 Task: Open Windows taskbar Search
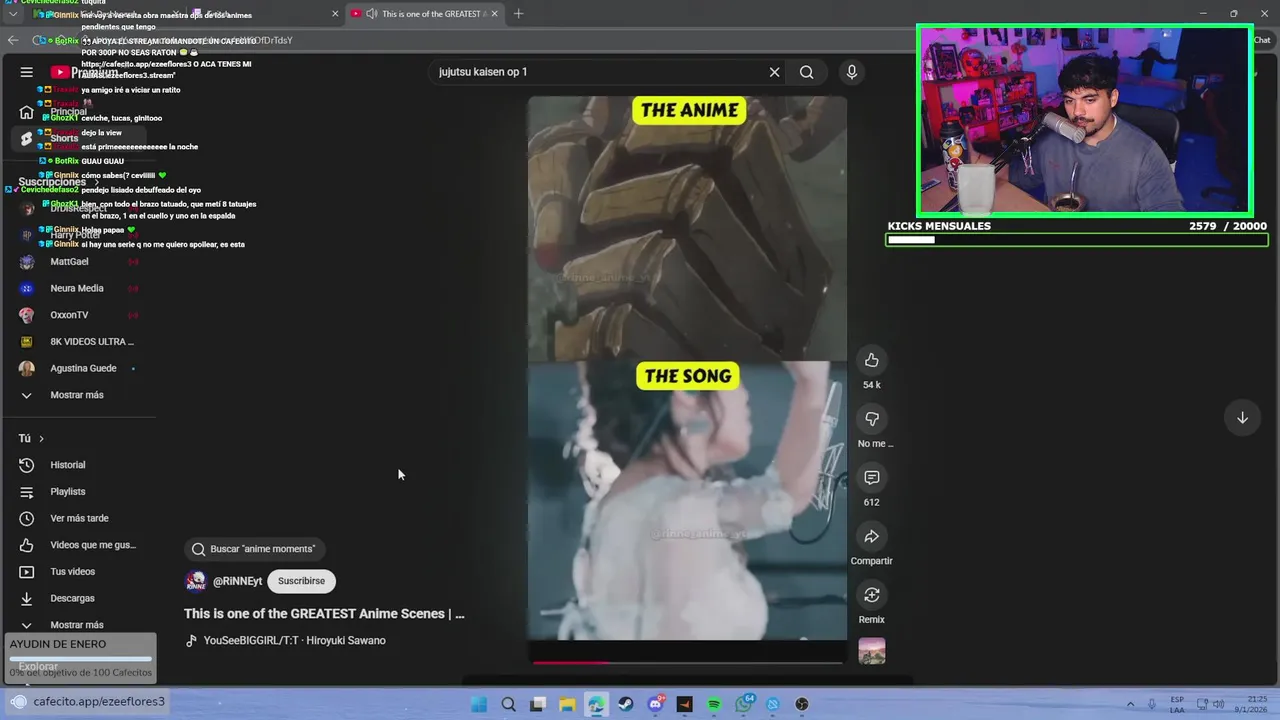(x=508, y=704)
